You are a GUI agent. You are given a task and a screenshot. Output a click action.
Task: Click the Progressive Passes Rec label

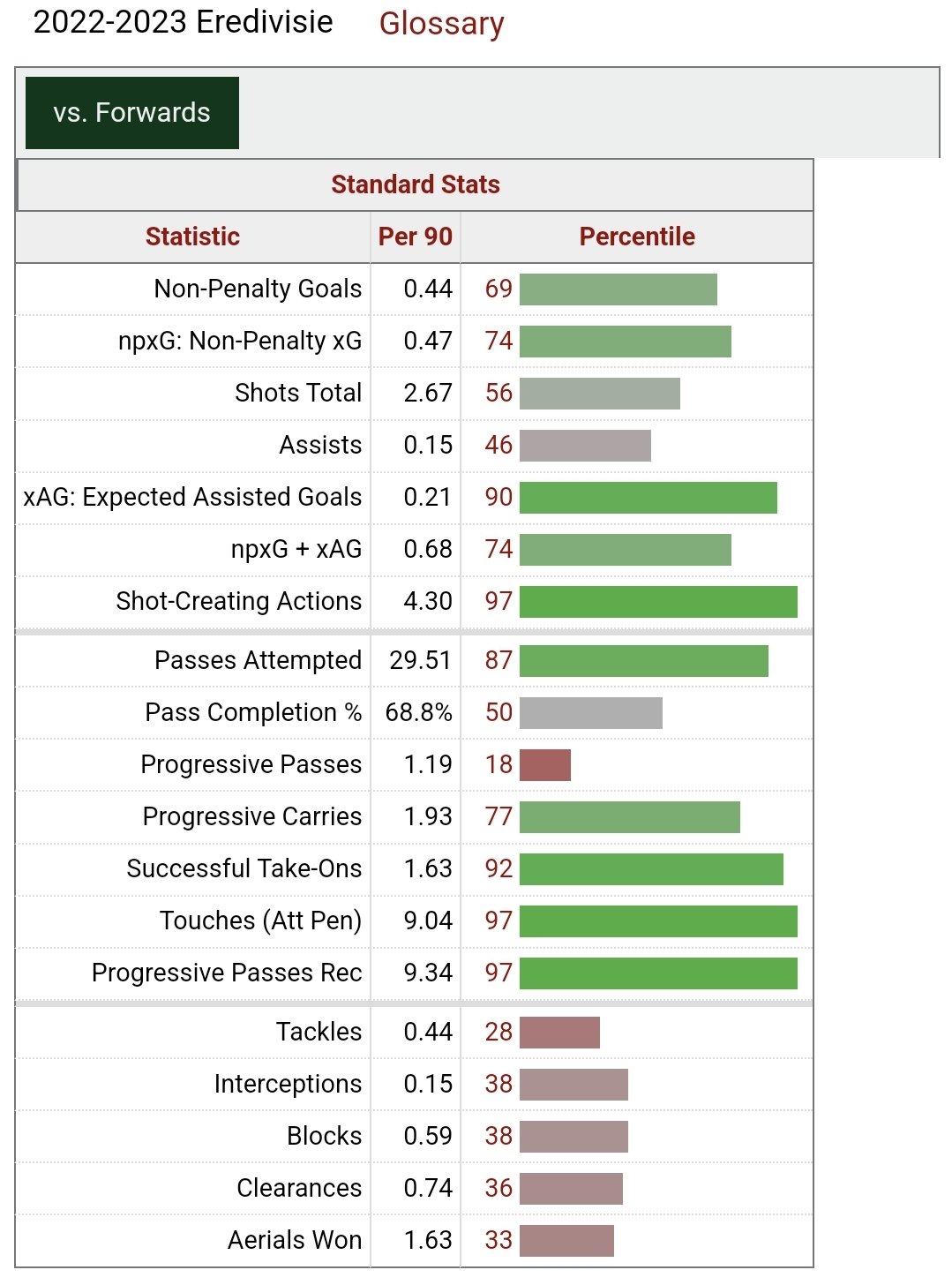click(227, 973)
